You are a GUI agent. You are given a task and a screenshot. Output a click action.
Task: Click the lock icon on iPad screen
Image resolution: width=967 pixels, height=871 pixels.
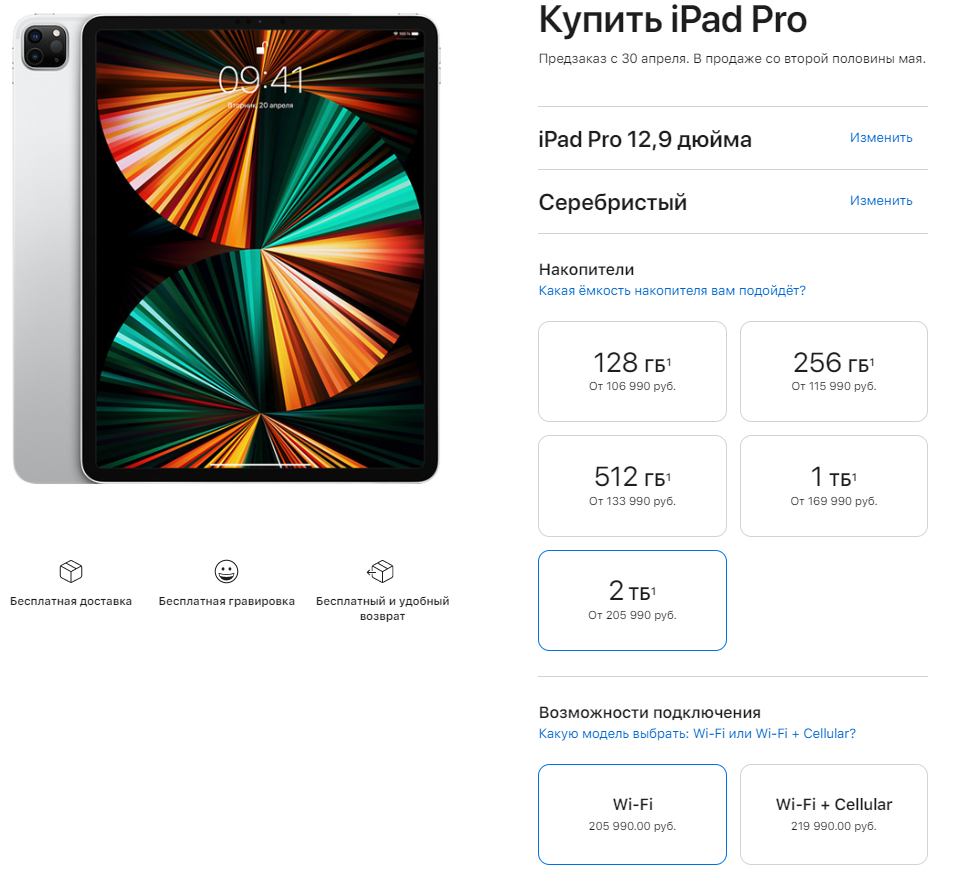click(x=261, y=48)
